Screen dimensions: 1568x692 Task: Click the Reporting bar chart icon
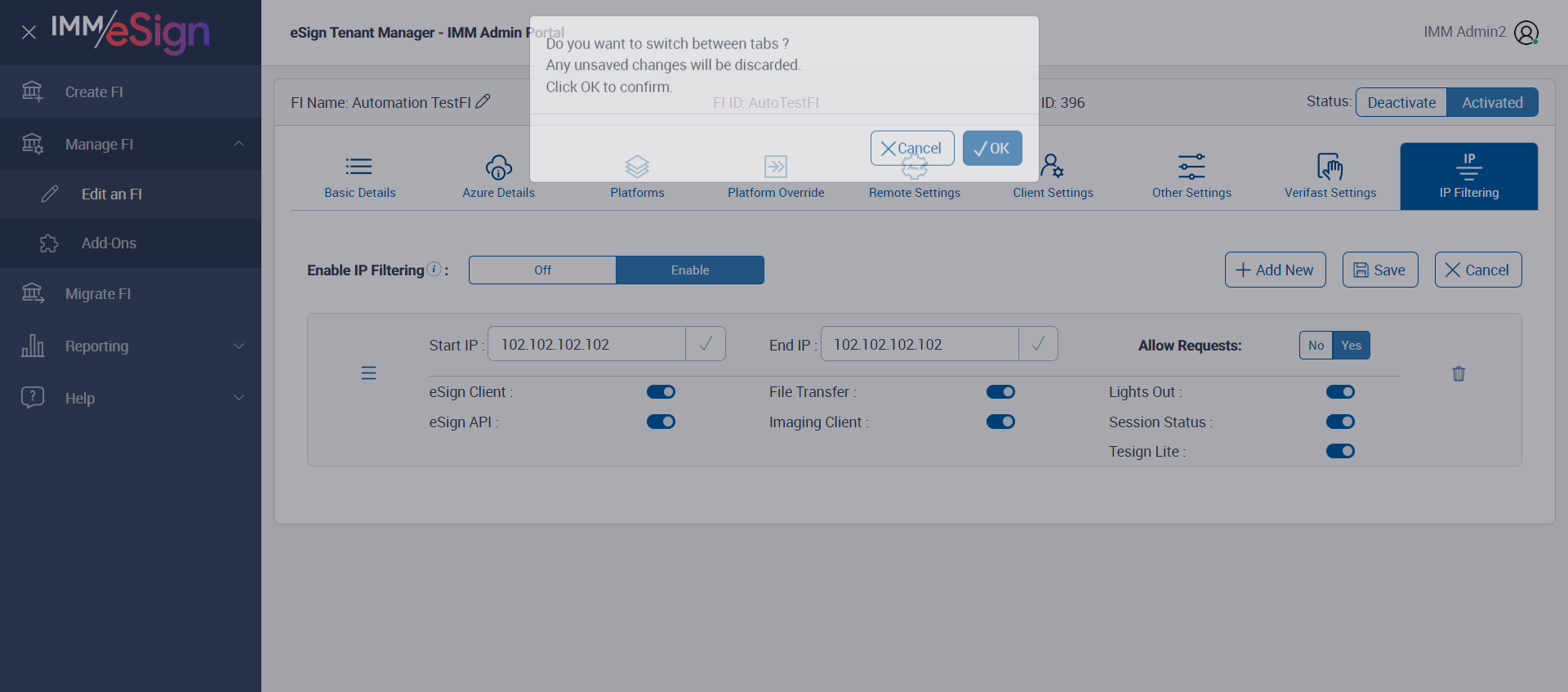point(33,346)
